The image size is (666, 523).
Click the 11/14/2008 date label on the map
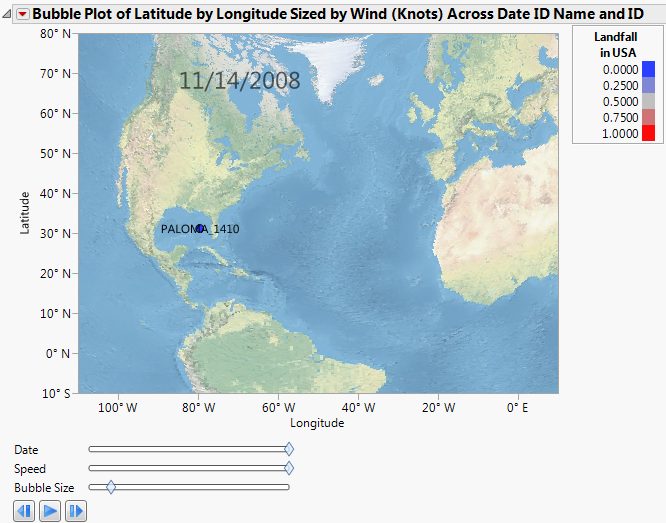pyautogui.click(x=240, y=80)
